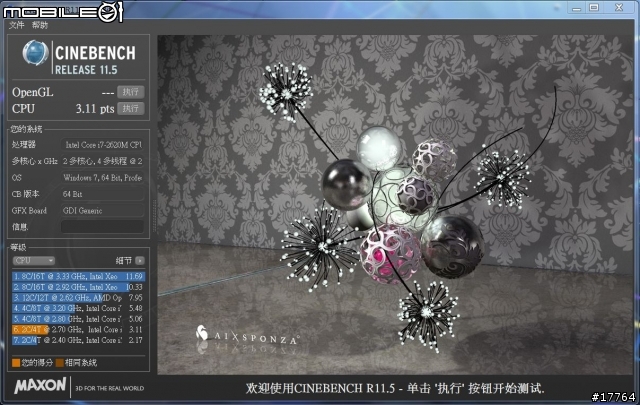This screenshot has height=405, width=640.
Task: Run the CPU test with 执行
Action: pyautogui.click(x=131, y=108)
